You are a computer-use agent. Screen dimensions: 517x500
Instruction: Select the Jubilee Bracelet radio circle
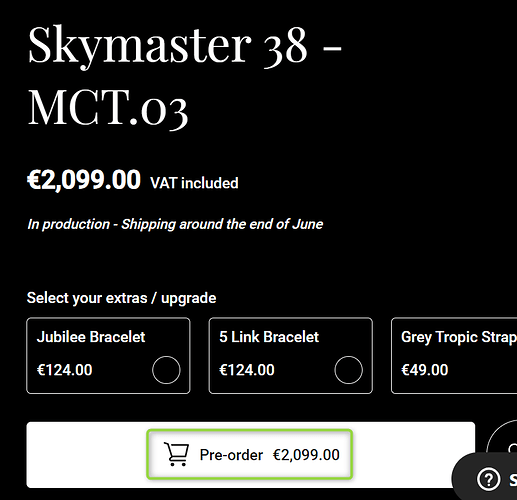coord(166,370)
